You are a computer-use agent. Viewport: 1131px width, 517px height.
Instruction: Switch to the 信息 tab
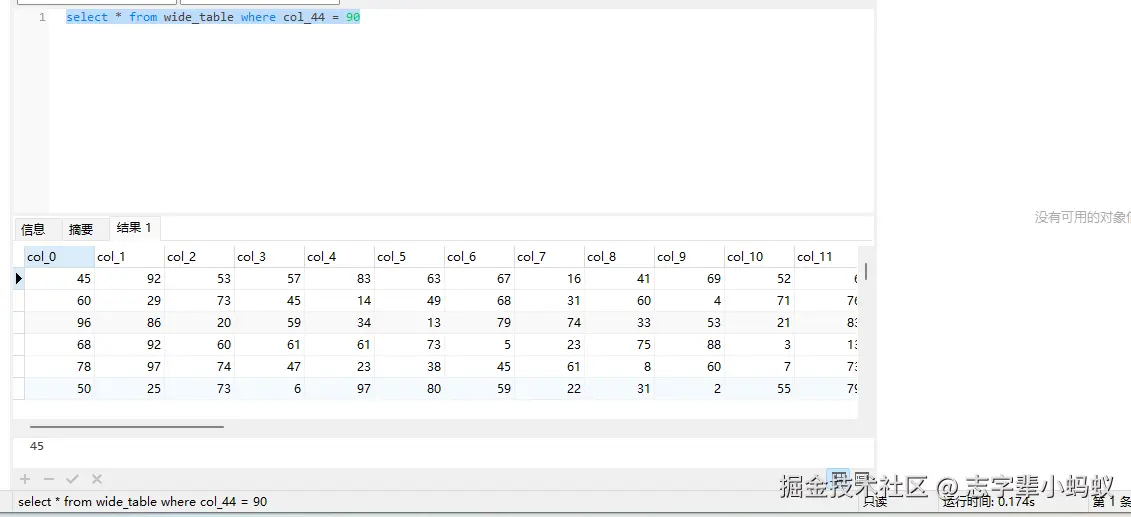point(33,229)
